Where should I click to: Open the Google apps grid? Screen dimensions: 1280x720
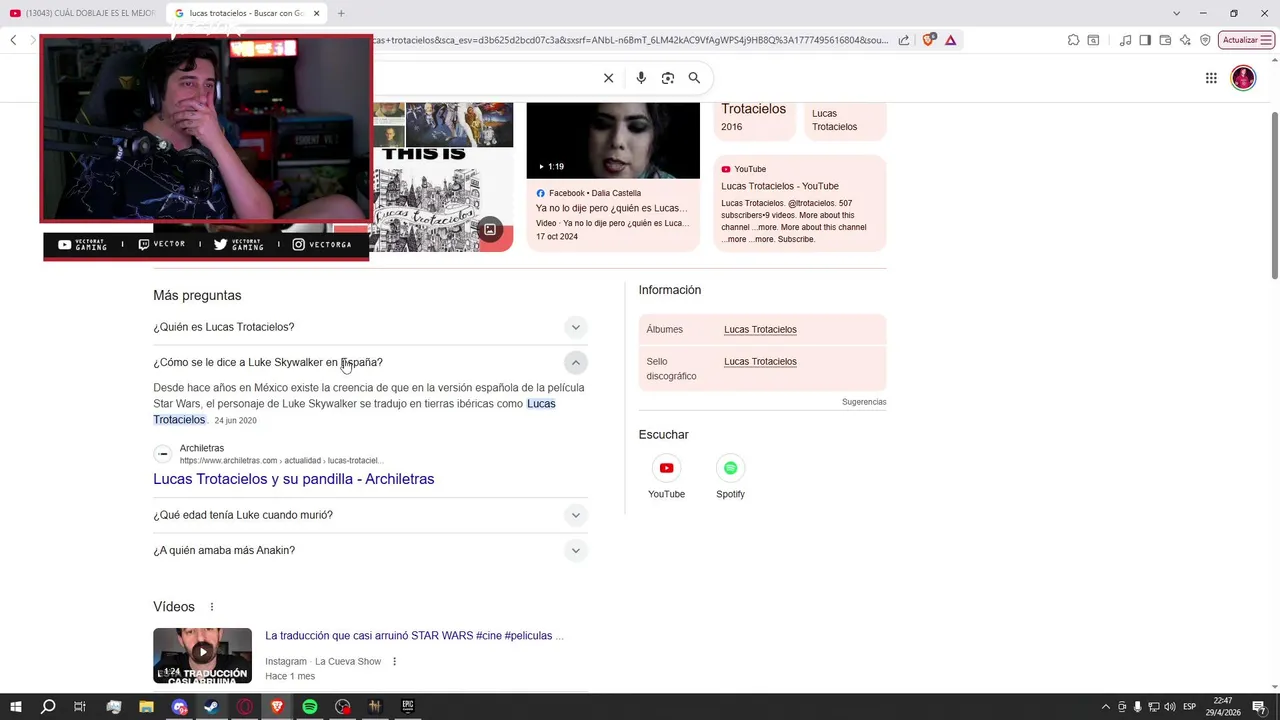(1211, 78)
